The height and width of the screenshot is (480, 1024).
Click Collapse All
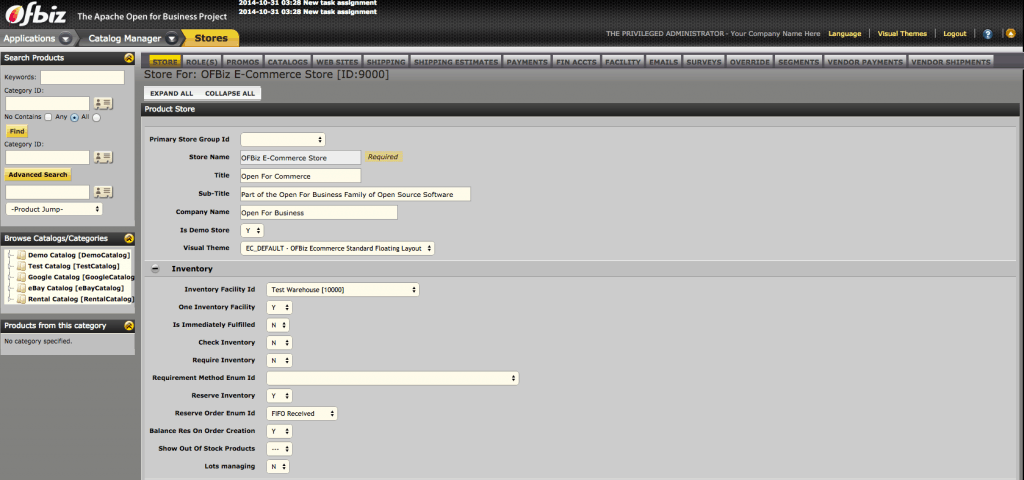pyautogui.click(x=230, y=93)
